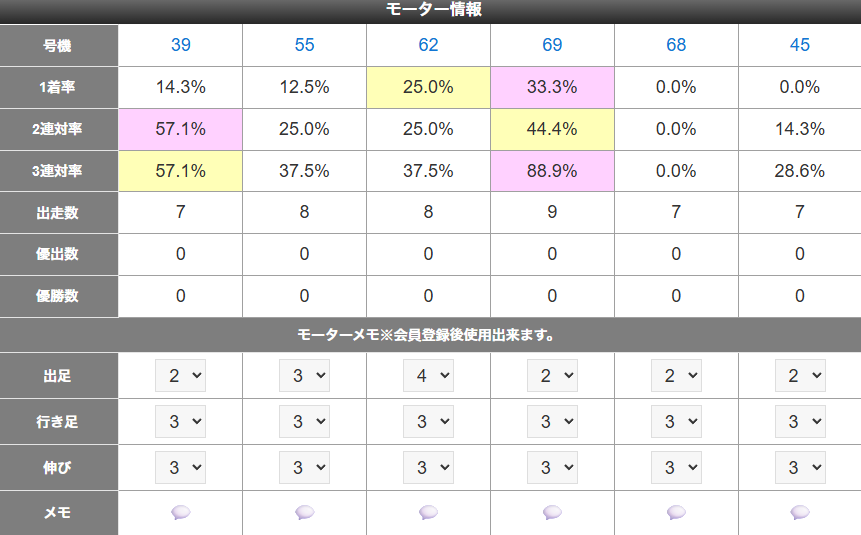Viewport: 861px width, 535px height.
Task: Expand the 行き足 dropdown for motor 68
Action: coord(676,421)
